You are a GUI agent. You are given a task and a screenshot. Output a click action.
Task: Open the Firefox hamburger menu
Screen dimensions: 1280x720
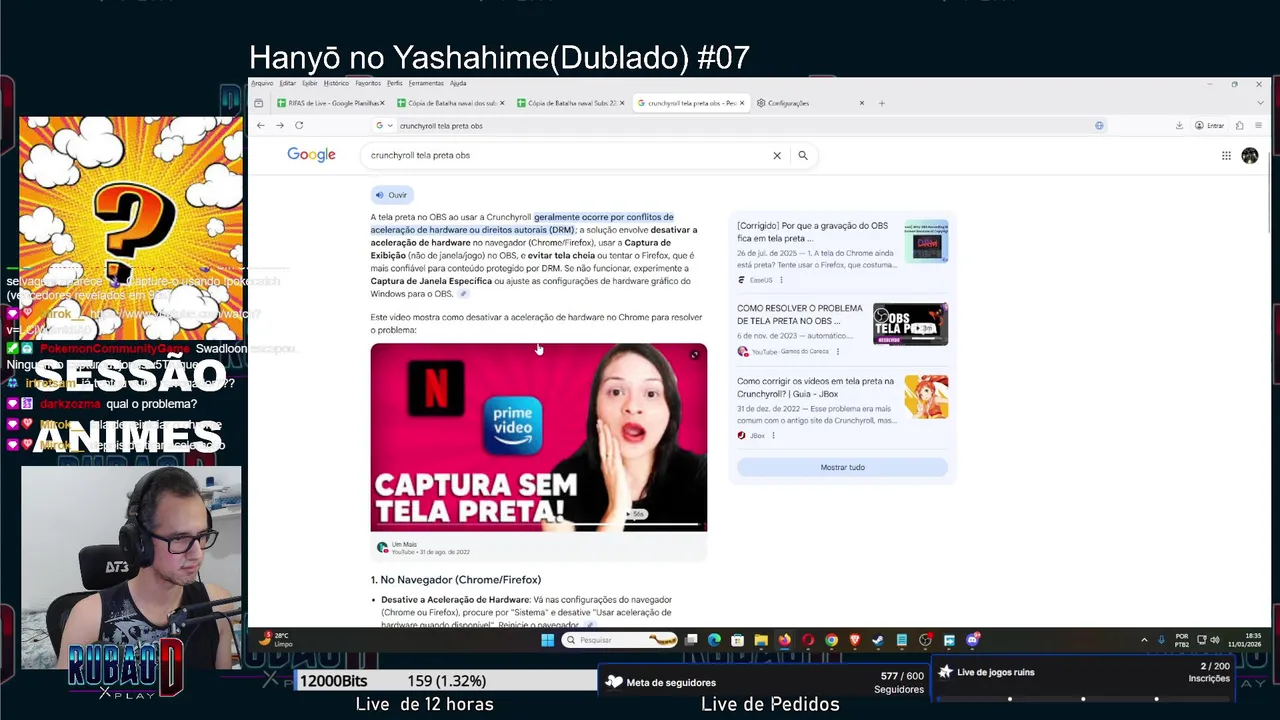click(1258, 125)
